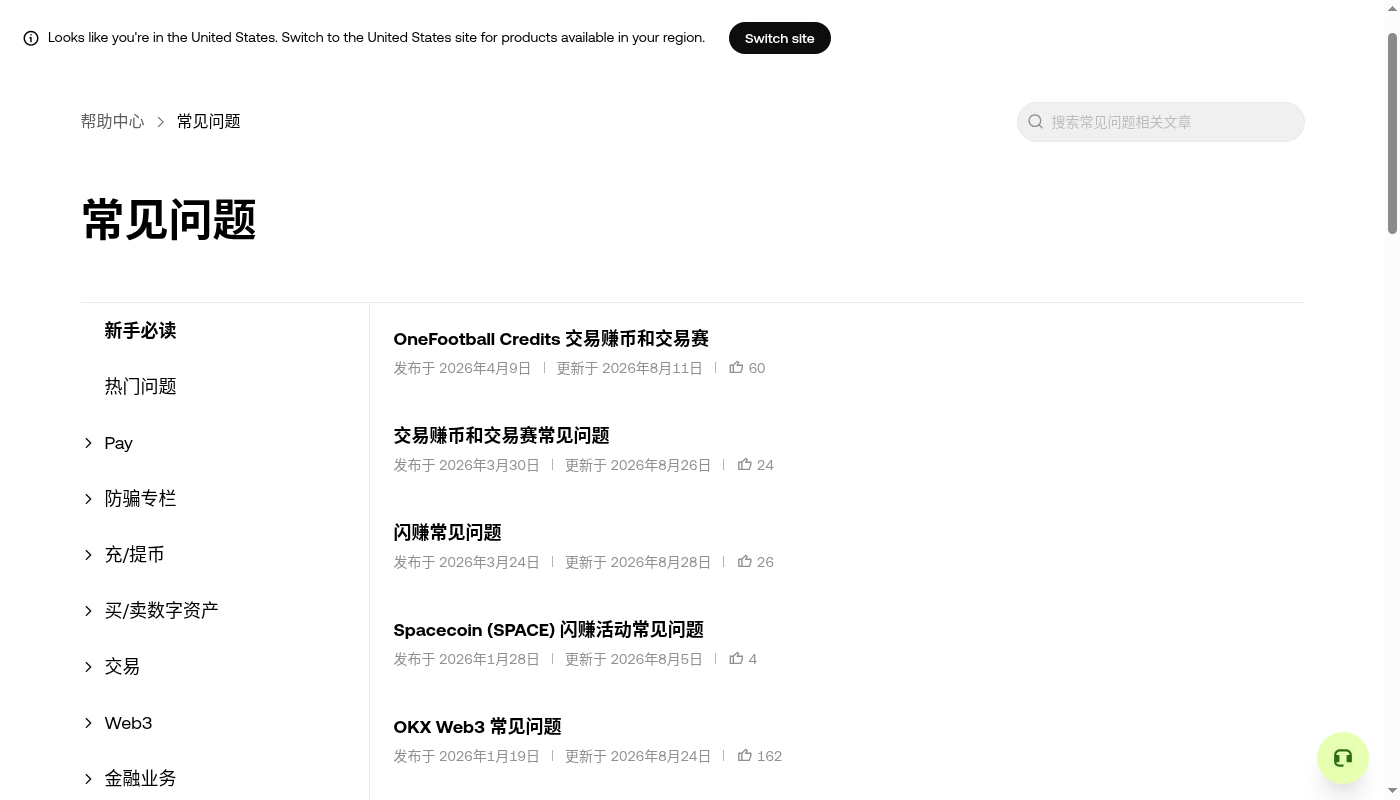
Task: Open the 金融业务 sidebar category
Action: point(141,778)
